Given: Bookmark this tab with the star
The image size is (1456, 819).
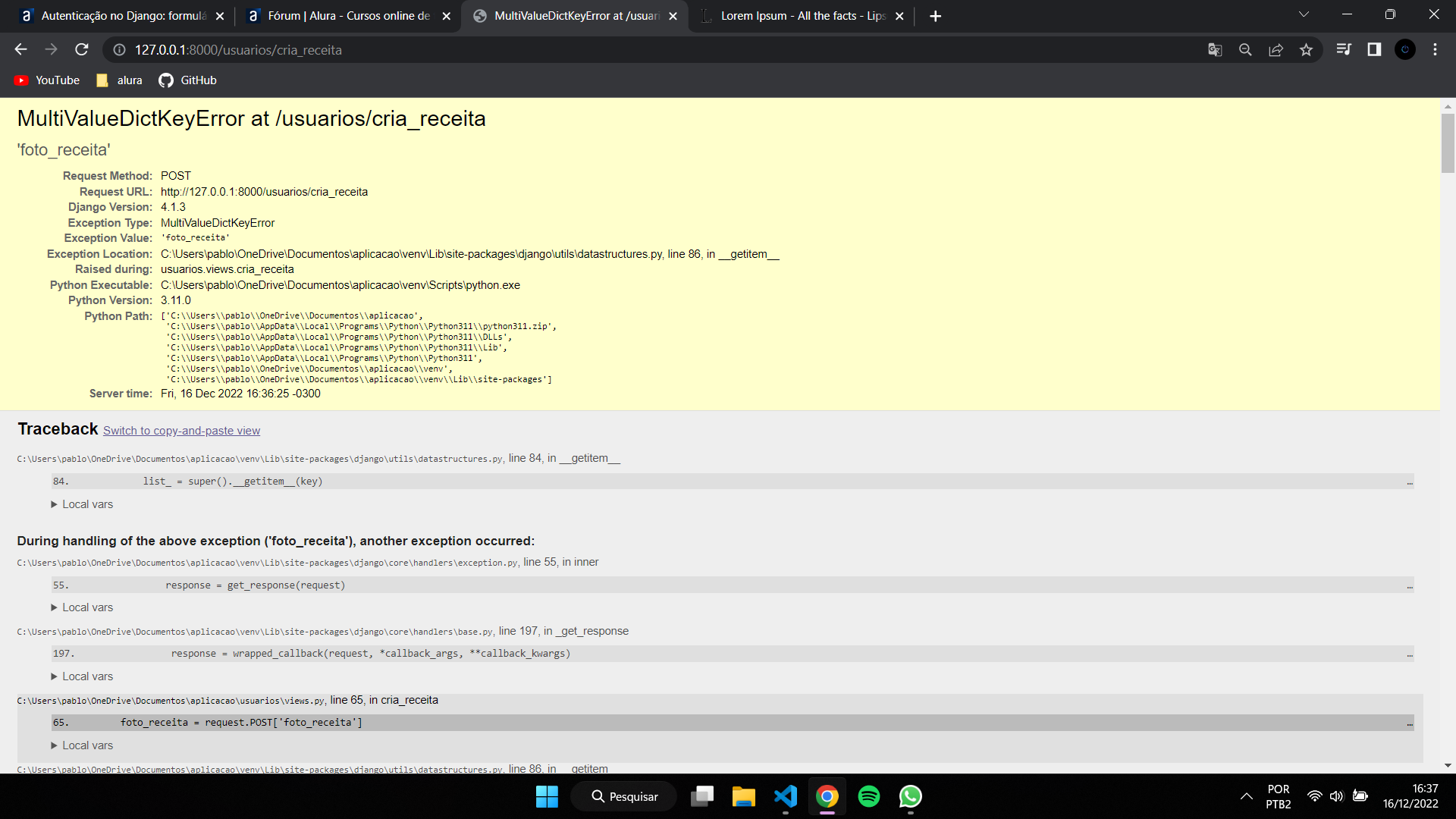Looking at the screenshot, I should [x=1306, y=50].
